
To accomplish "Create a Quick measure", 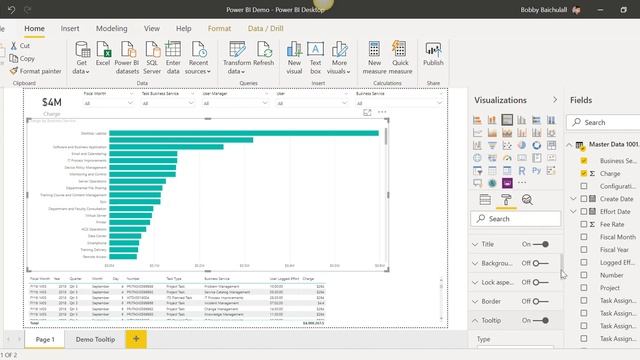I will click(400, 58).
